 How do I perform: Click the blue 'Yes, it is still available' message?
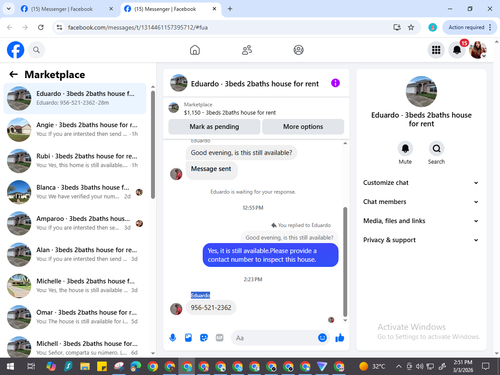[270, 255]
